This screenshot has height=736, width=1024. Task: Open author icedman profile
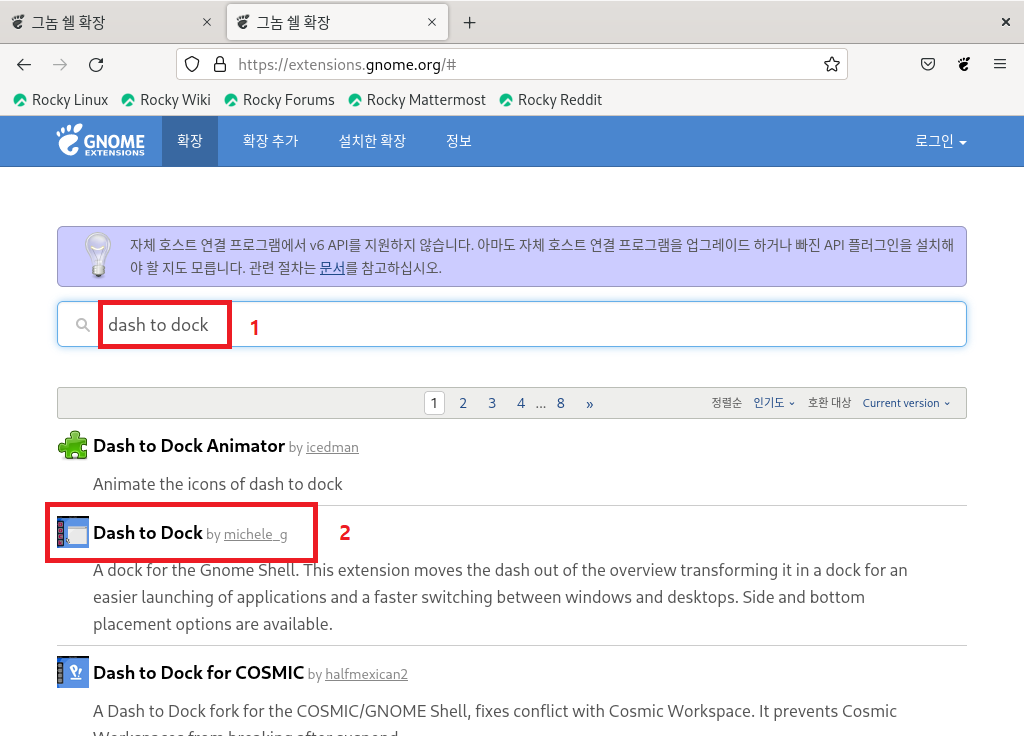coord(332,447)
